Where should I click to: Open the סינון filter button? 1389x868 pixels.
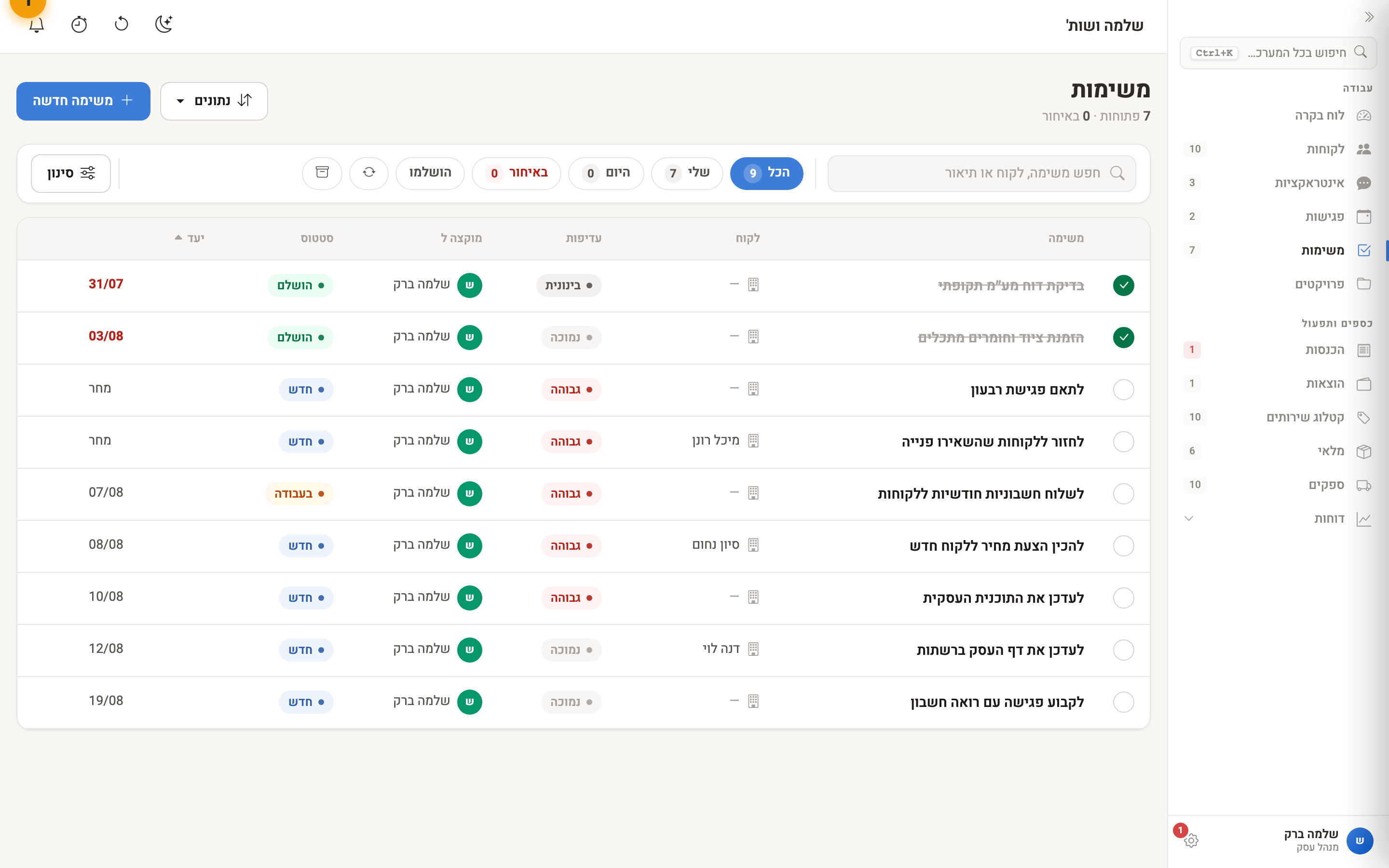70,174
